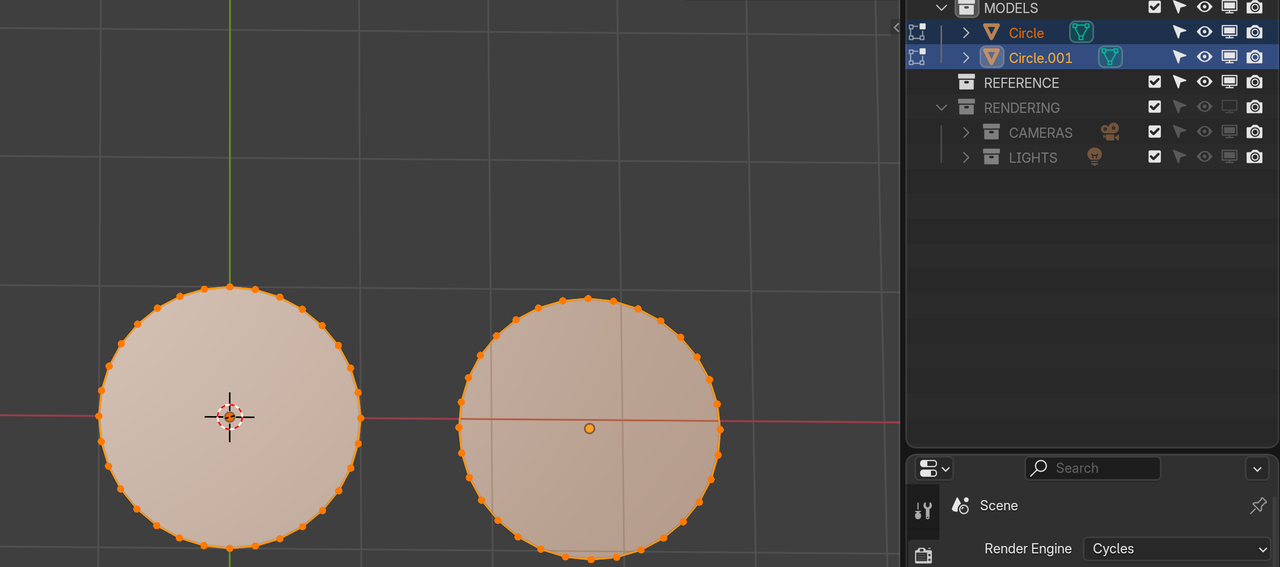Open the properties options dropdown arrow

pyautogui.click(x=1257, y=468)
